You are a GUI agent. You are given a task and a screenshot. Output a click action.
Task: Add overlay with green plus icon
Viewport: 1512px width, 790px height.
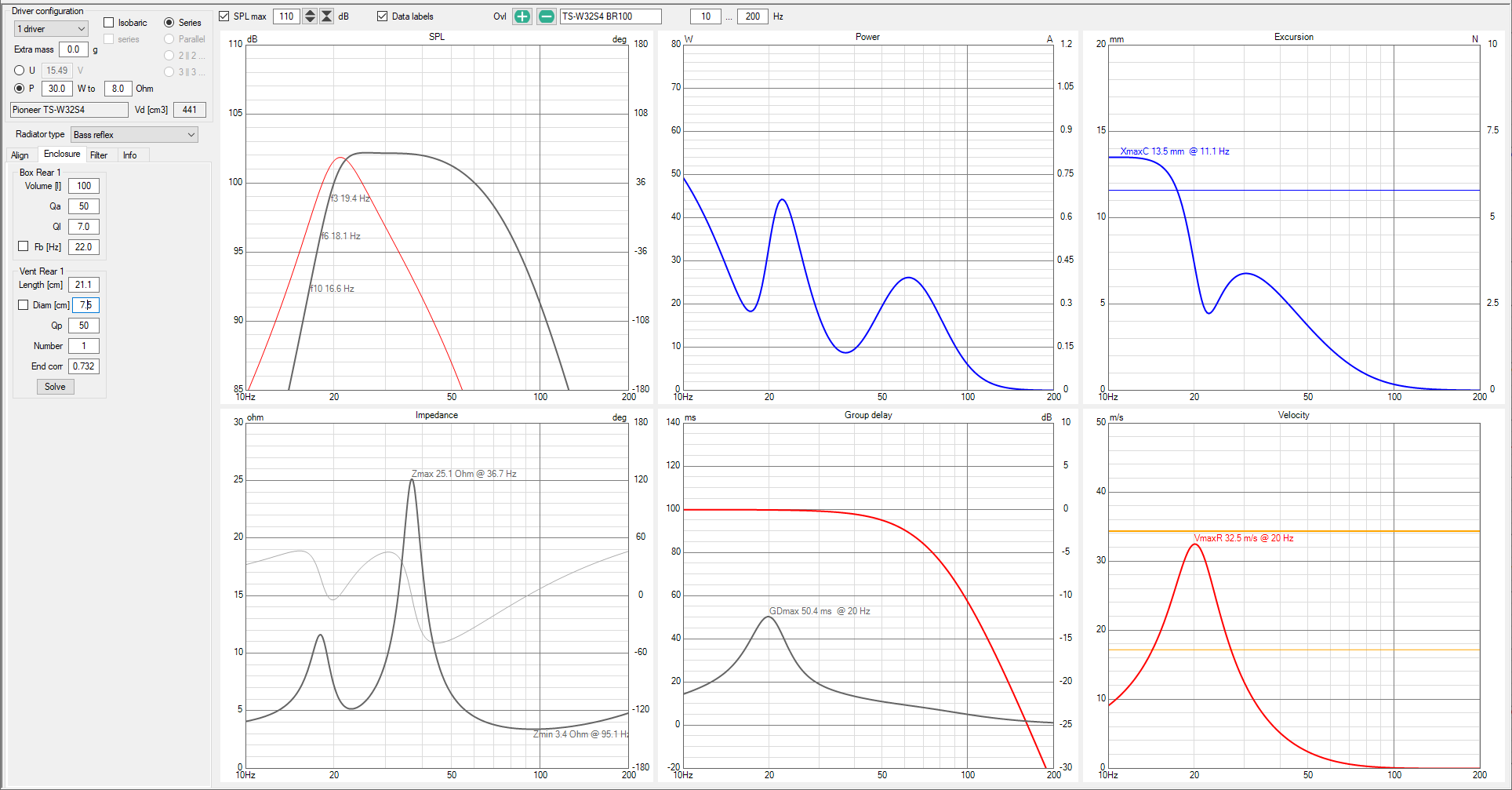522,16
